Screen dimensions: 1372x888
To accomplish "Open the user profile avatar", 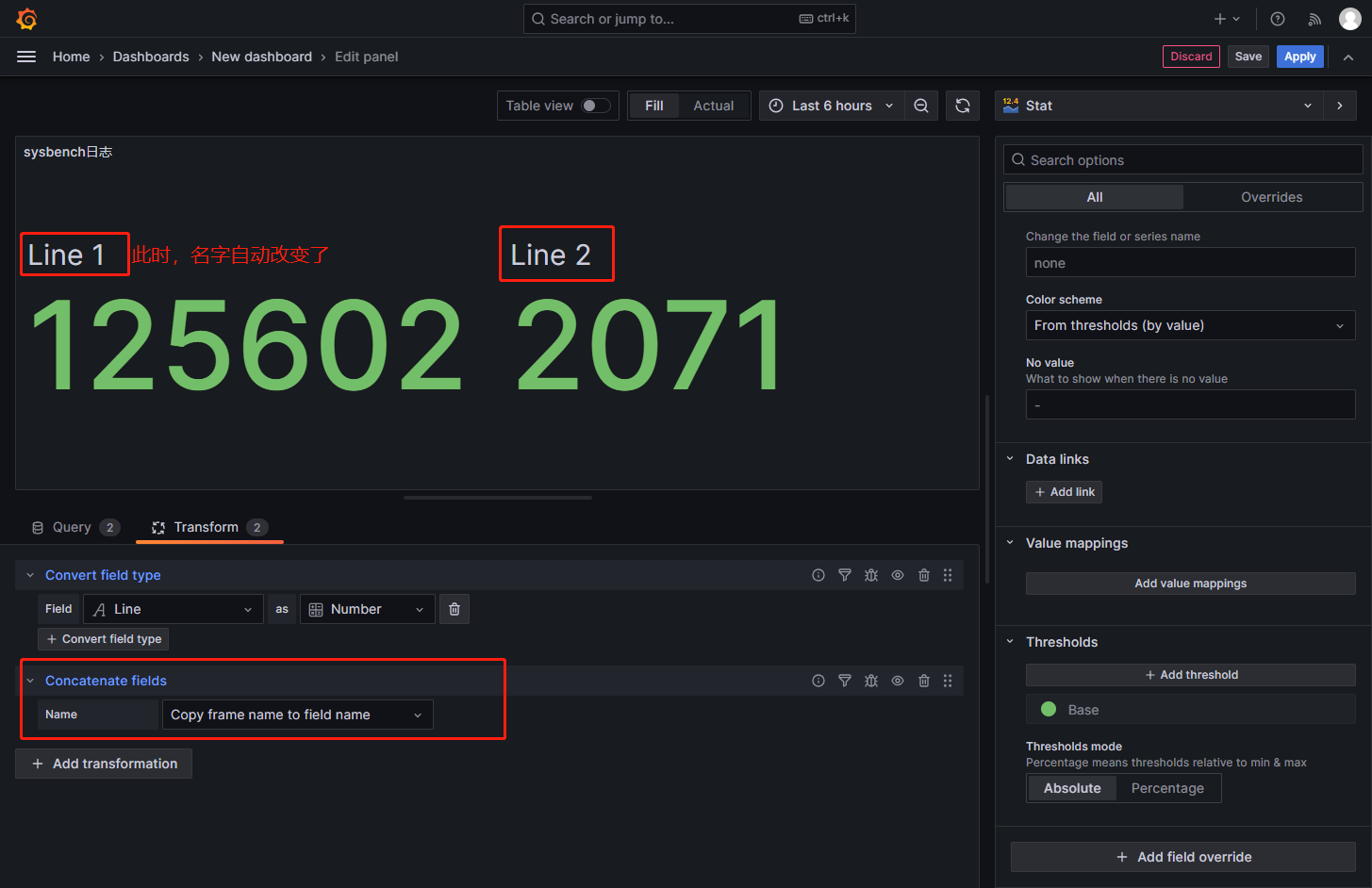I will [1350, 19].
